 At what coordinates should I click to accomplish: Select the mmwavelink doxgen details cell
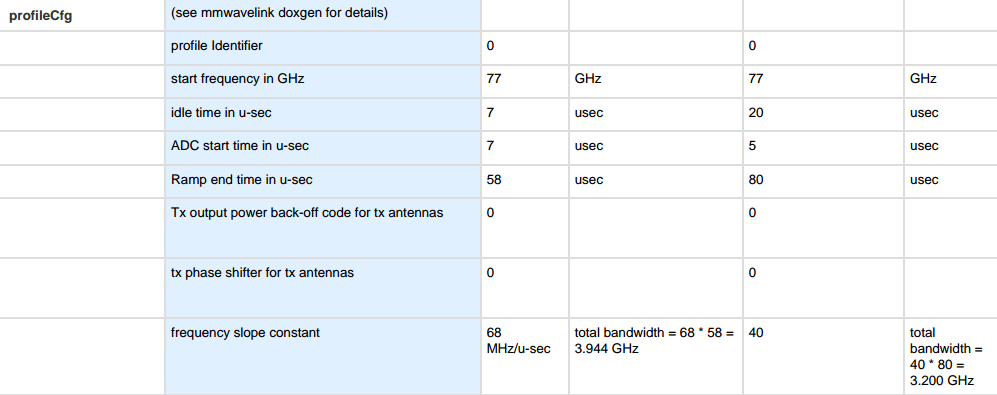tap(322, 15)
